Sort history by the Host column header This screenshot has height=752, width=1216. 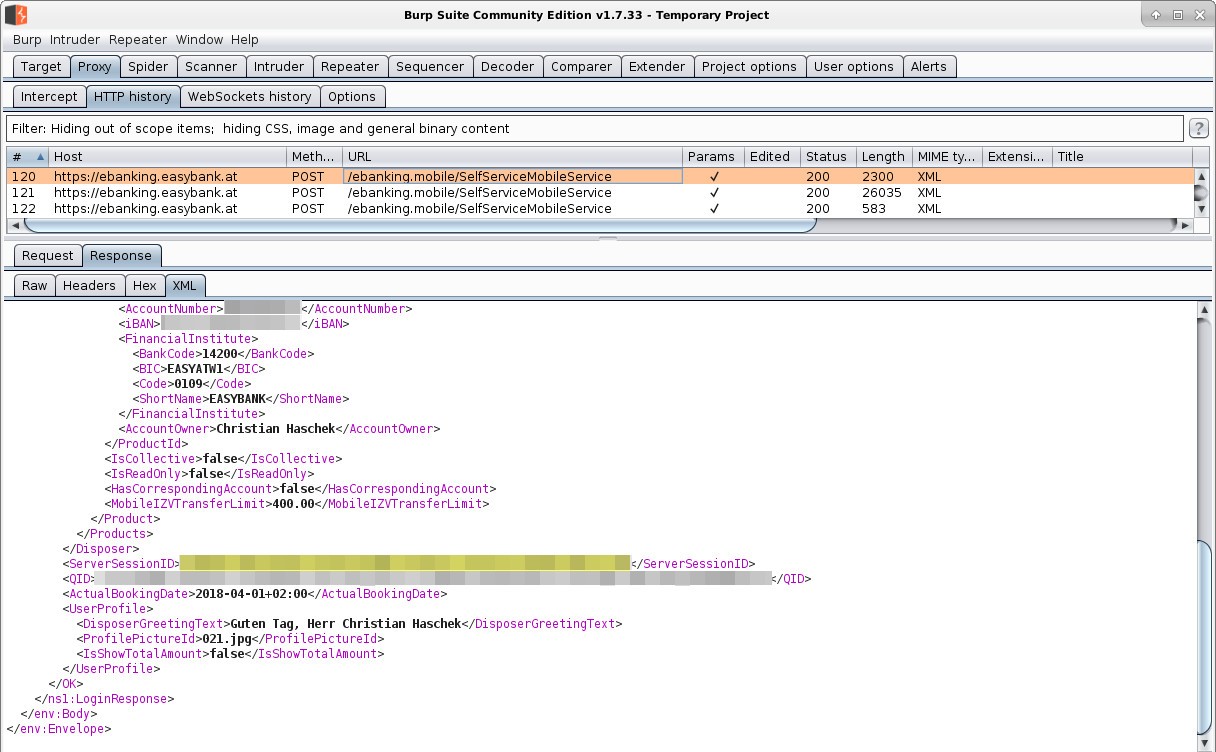pyautogui.click(x=167, y=157)
